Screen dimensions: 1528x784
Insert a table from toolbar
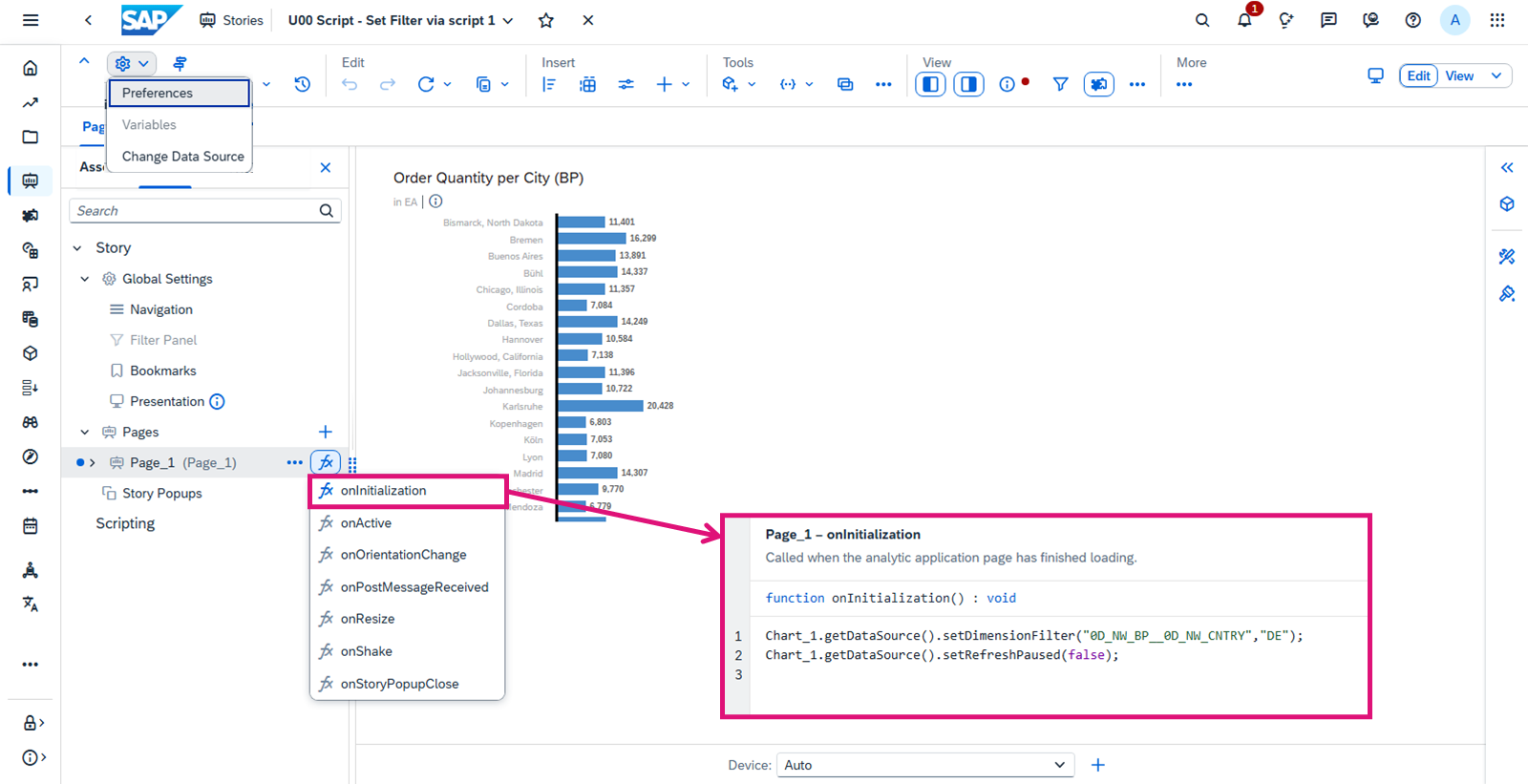pyautogui.click(x=587, y=84)
